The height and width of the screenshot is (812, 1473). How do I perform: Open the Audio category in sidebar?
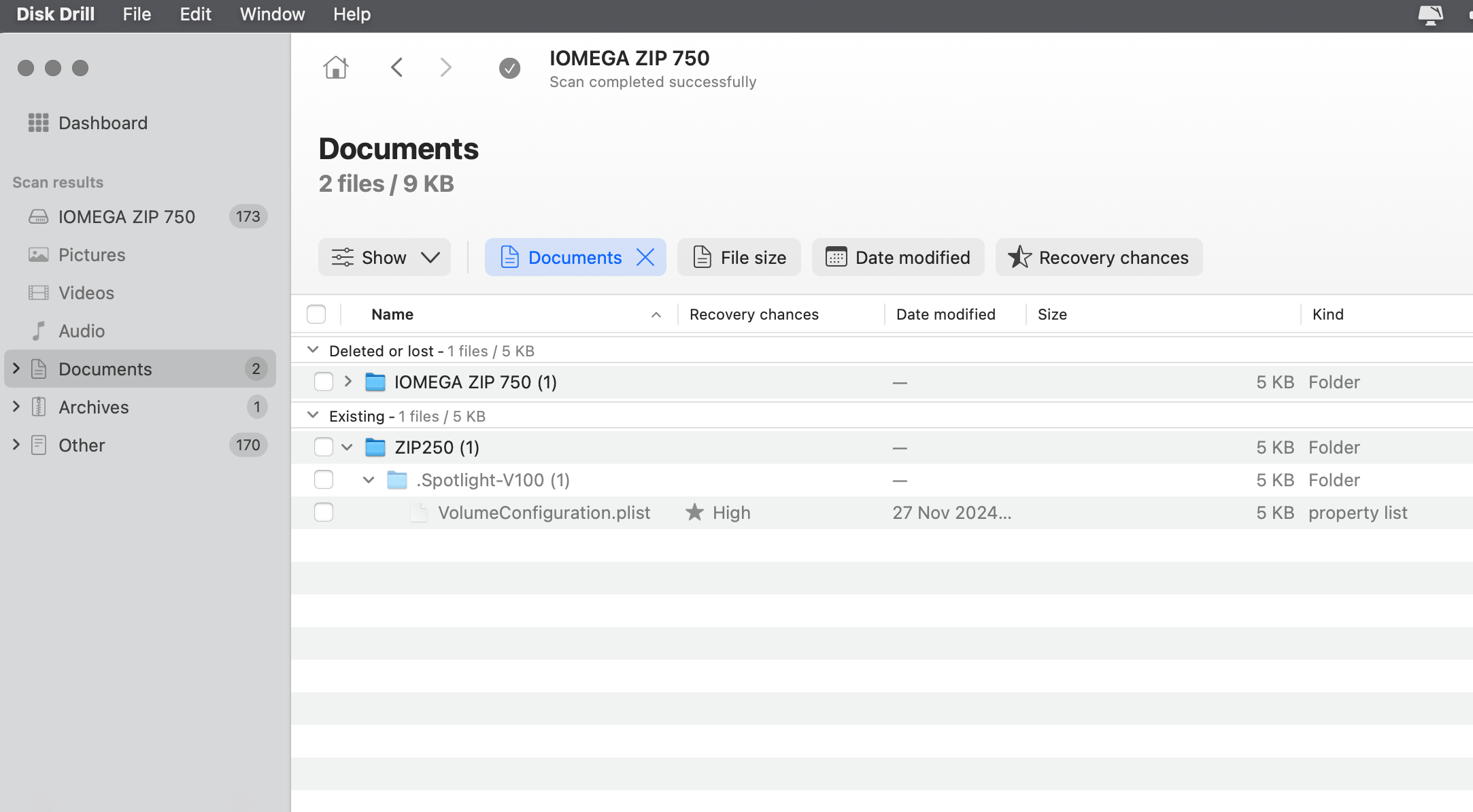82,331
